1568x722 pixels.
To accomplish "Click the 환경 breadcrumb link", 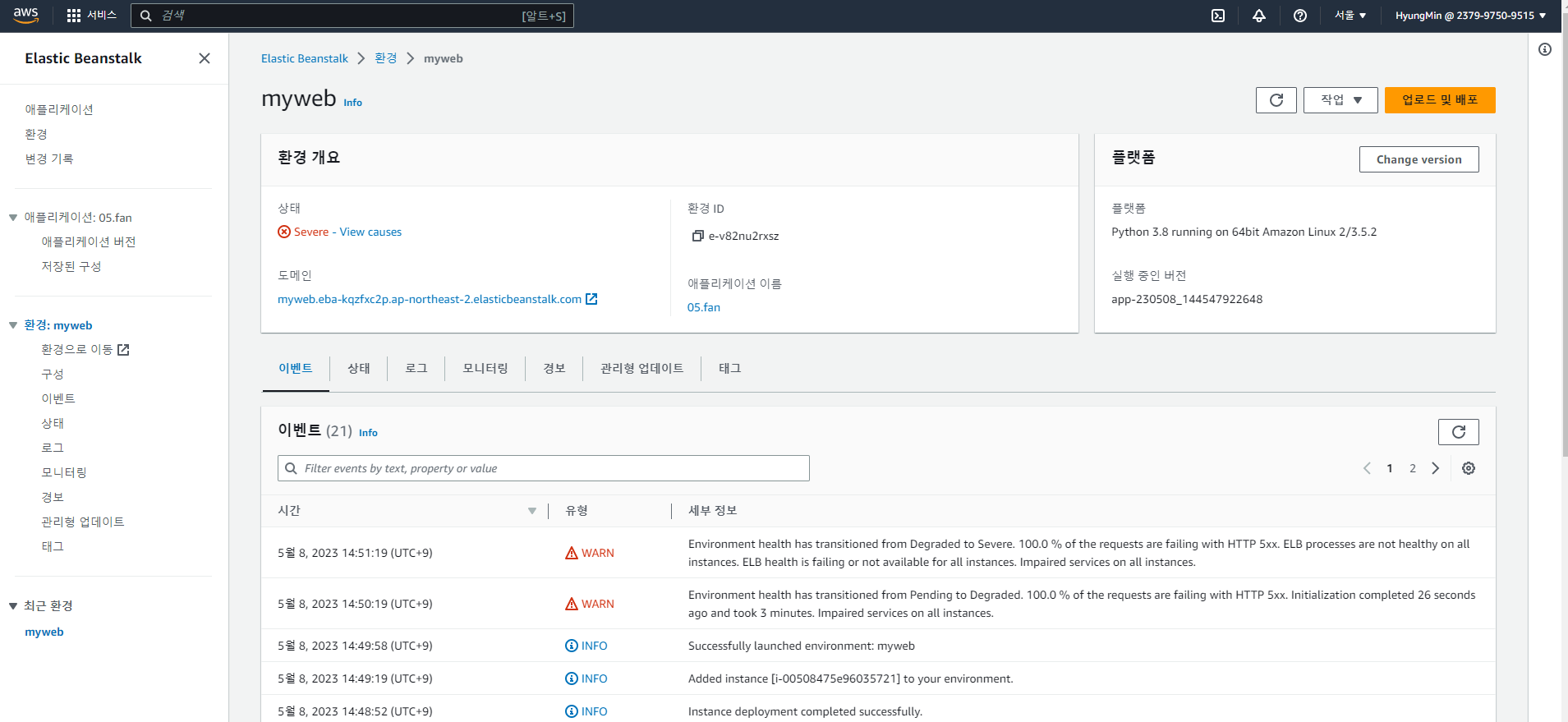I will click(x=386, y=58).
